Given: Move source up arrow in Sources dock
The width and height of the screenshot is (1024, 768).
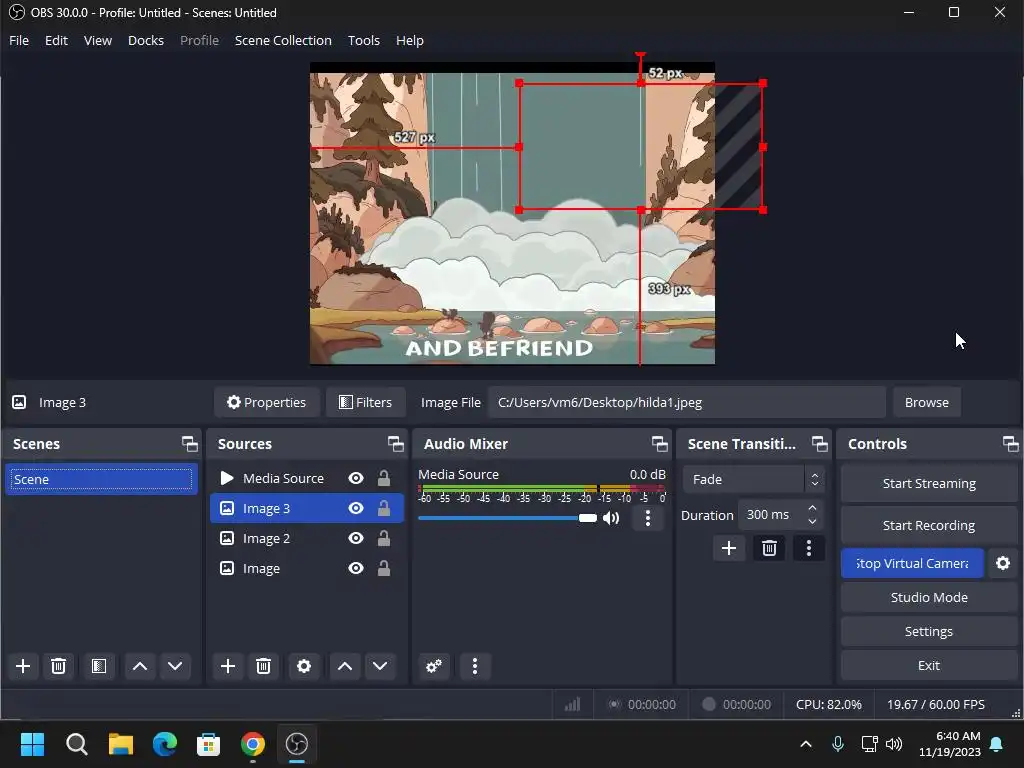Looking at the screenshot, I should pos(345,666).
